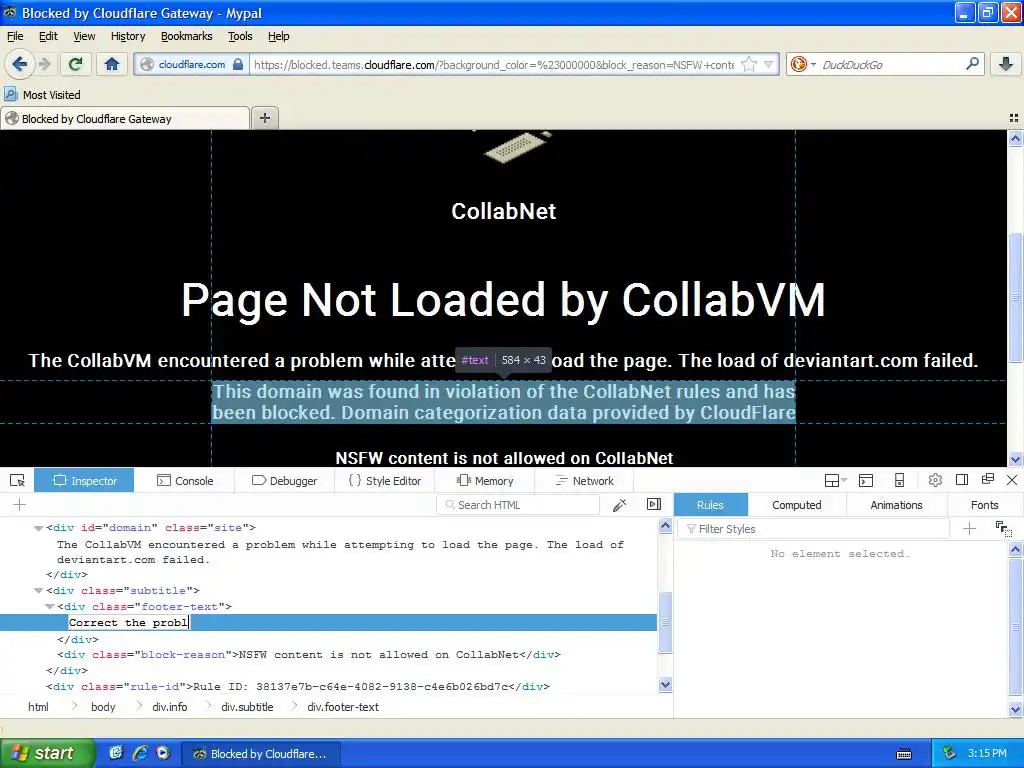Toggle Responsive Design Mode phone icon

(x=899, y=481)
